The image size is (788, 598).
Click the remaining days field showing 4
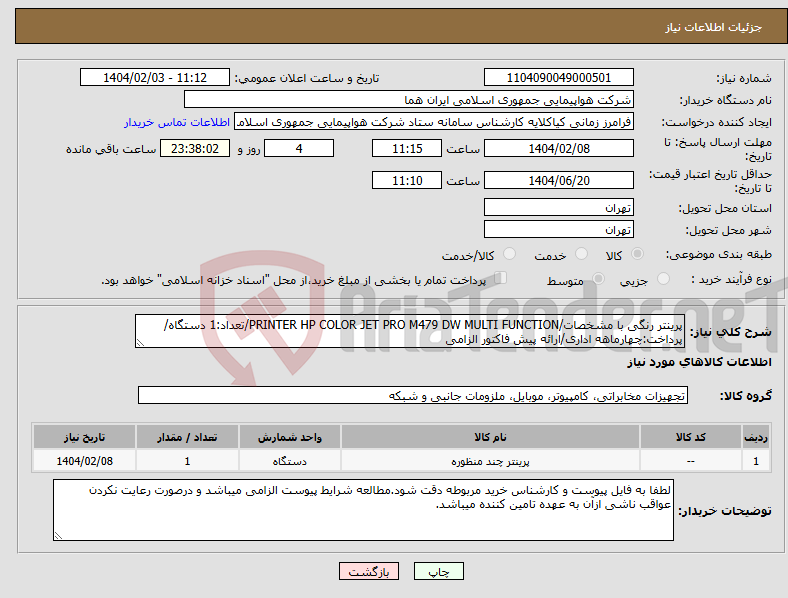[x=299, y=148]
